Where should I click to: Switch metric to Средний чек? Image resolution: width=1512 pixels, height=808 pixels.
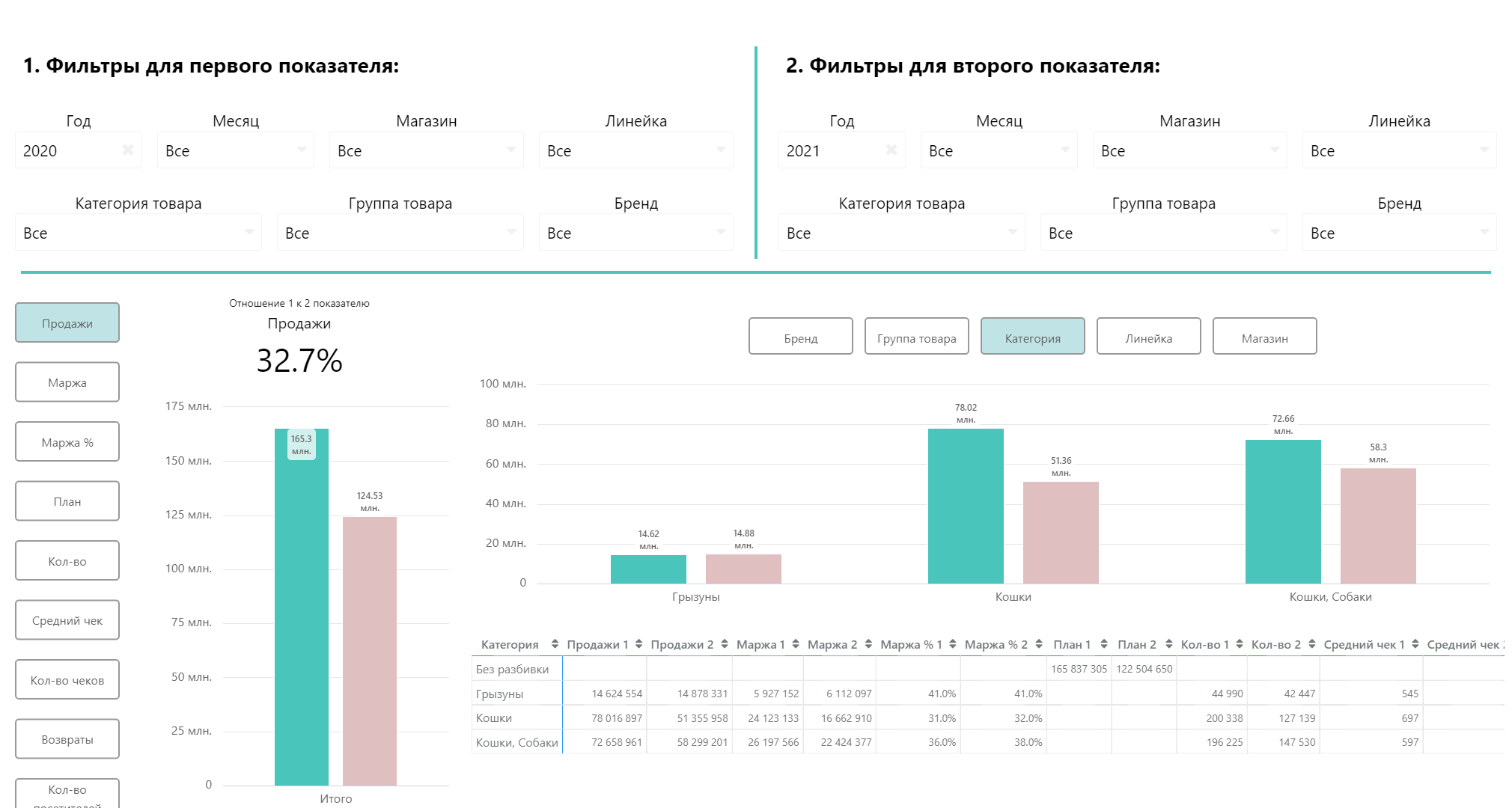coord(67,620)
